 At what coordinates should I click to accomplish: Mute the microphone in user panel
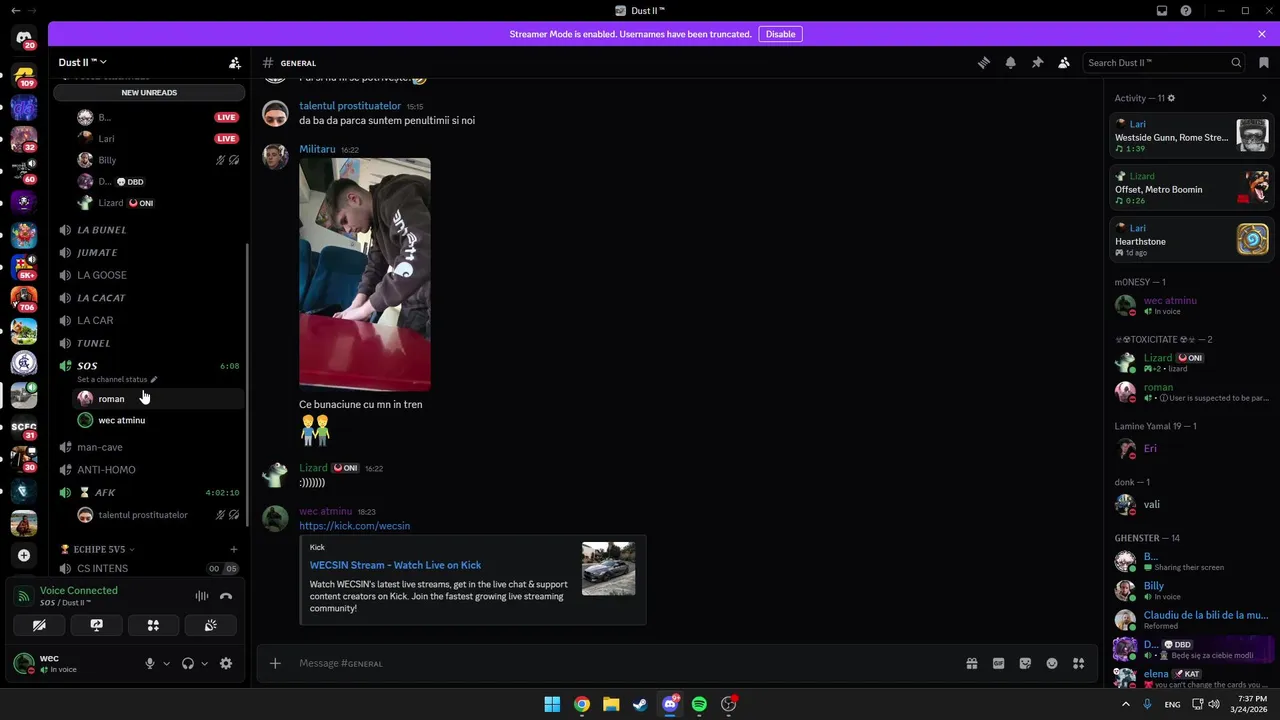[x=150, y=663]
